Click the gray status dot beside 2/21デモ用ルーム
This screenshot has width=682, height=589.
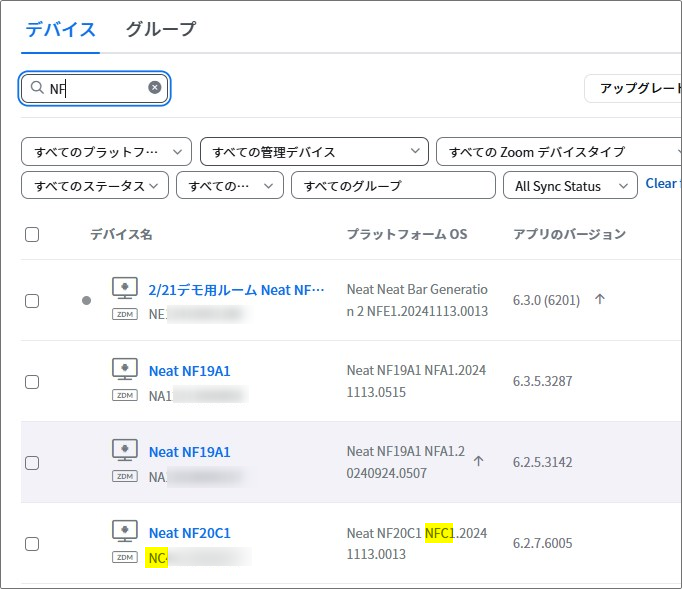point(87,300)
